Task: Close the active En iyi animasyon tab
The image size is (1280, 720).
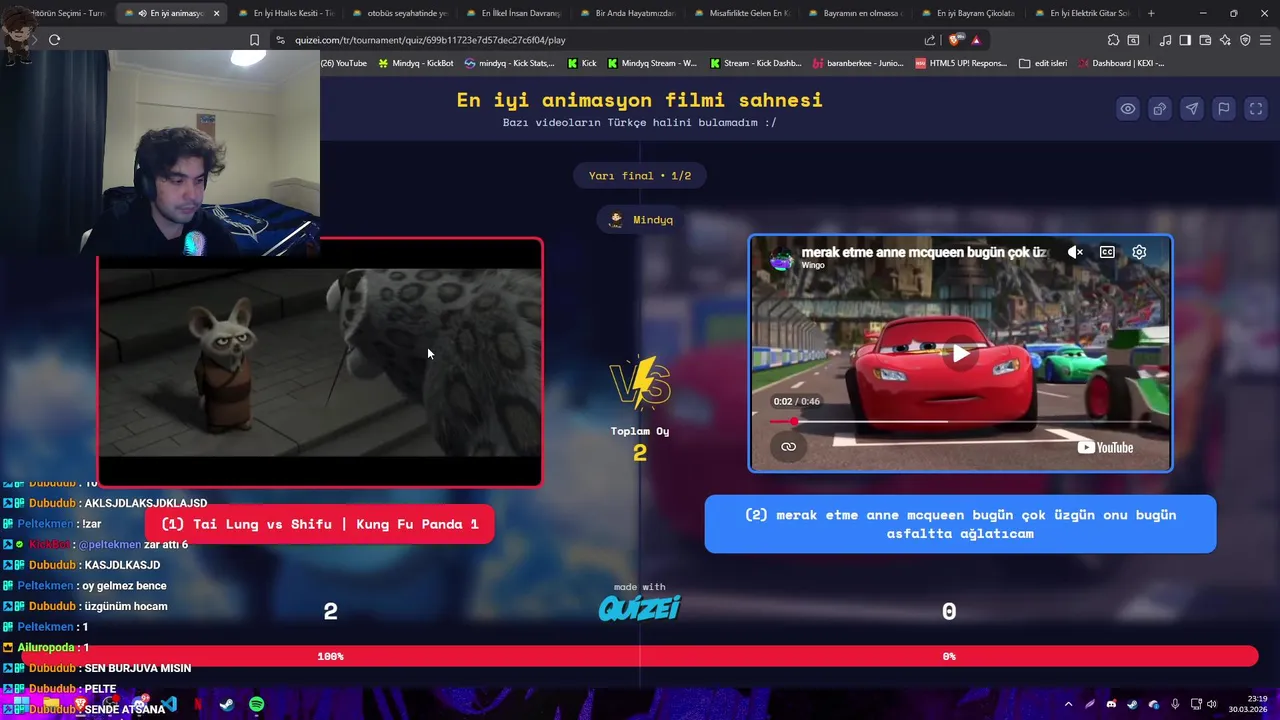Action: point(216,13)
